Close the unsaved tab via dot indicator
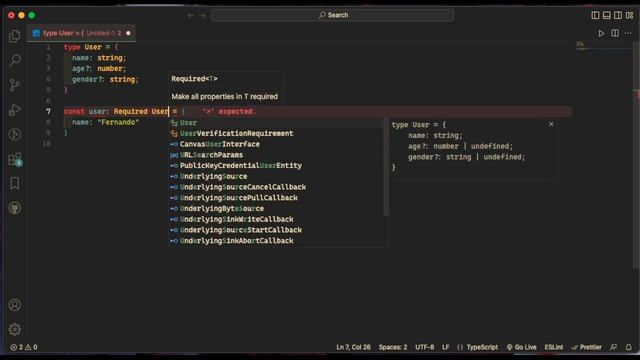 click(x=128, y=33)
